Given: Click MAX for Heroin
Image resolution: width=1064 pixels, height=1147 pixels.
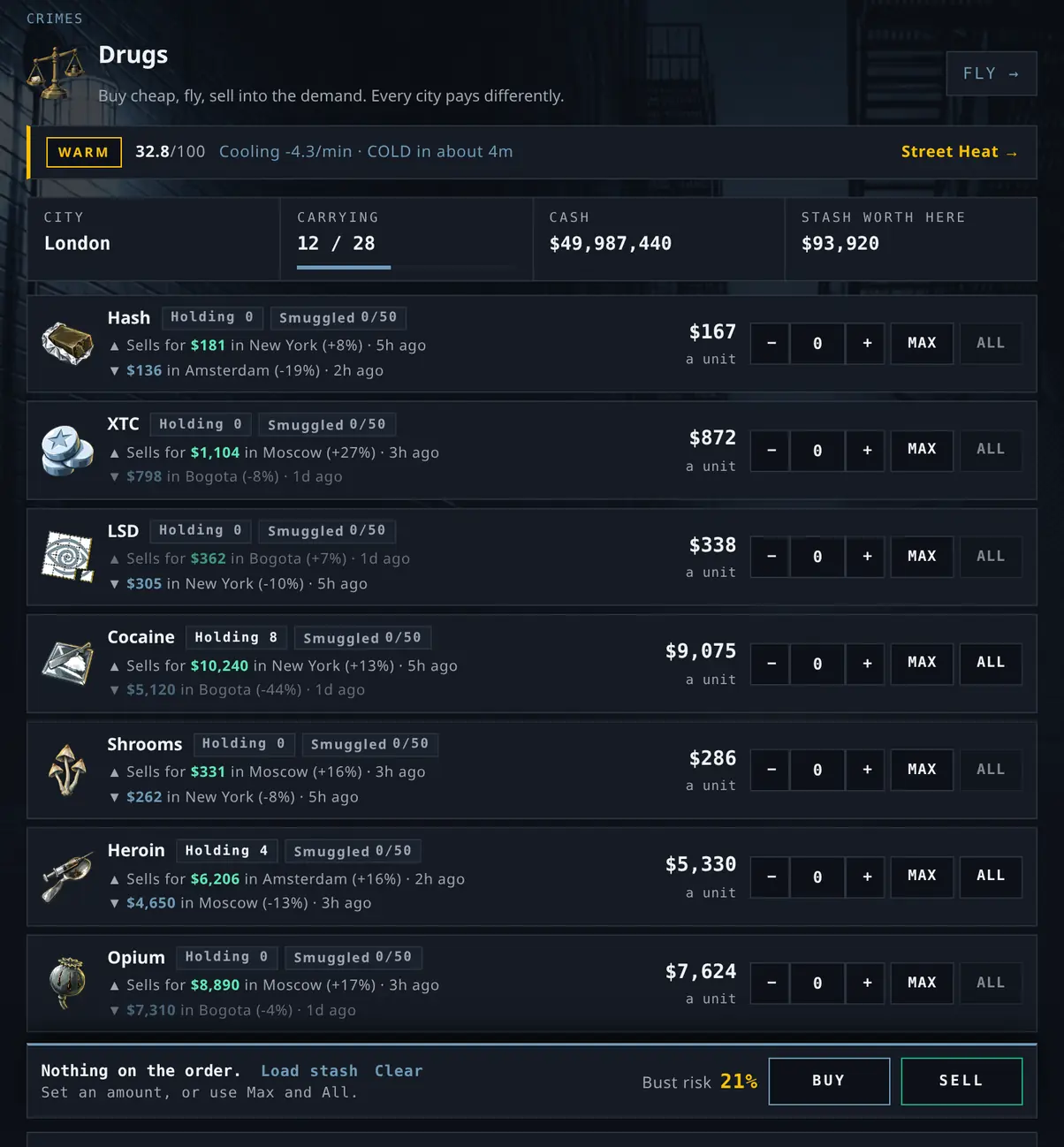Looking at the screenshot, I should click(922, 876).
